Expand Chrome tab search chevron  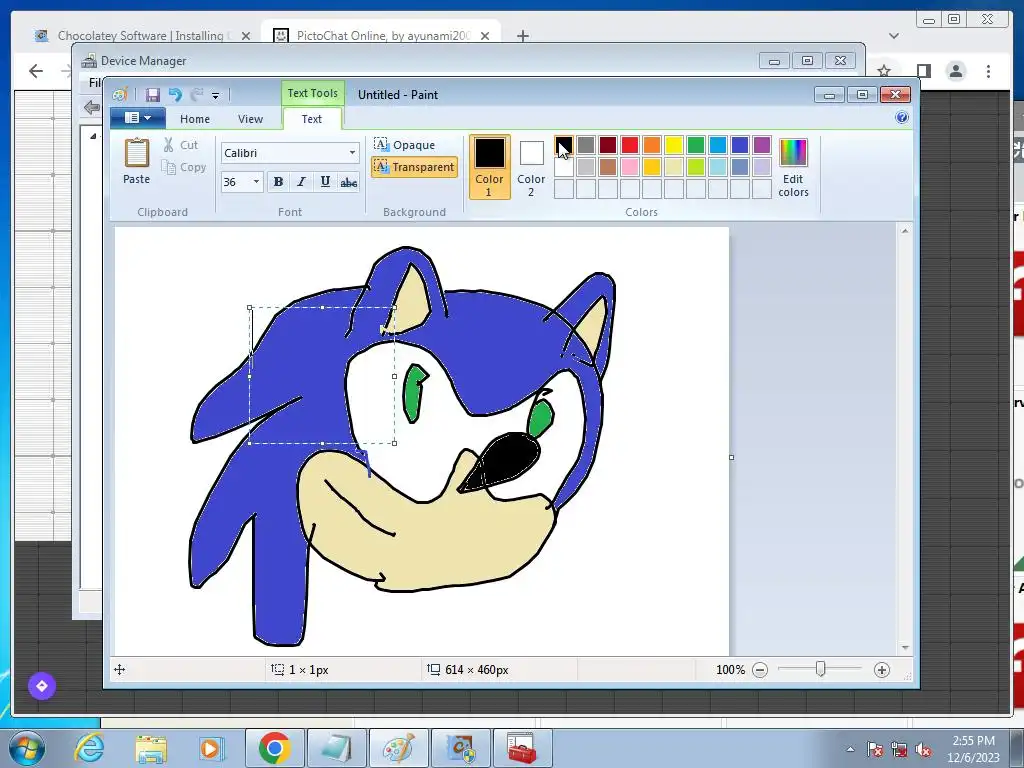[x=893, y=36]
